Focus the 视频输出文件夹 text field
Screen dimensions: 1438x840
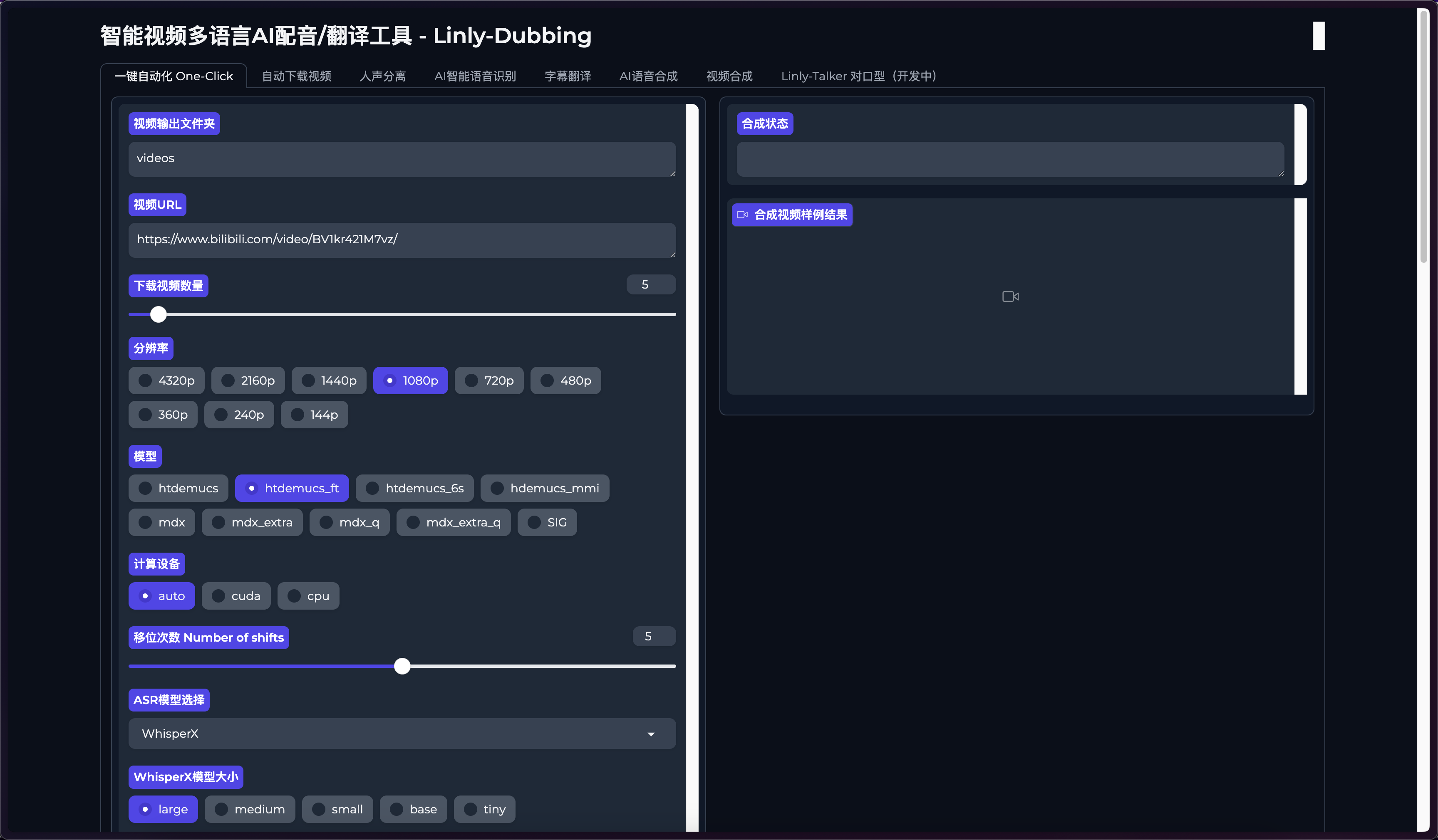(402, 159)
